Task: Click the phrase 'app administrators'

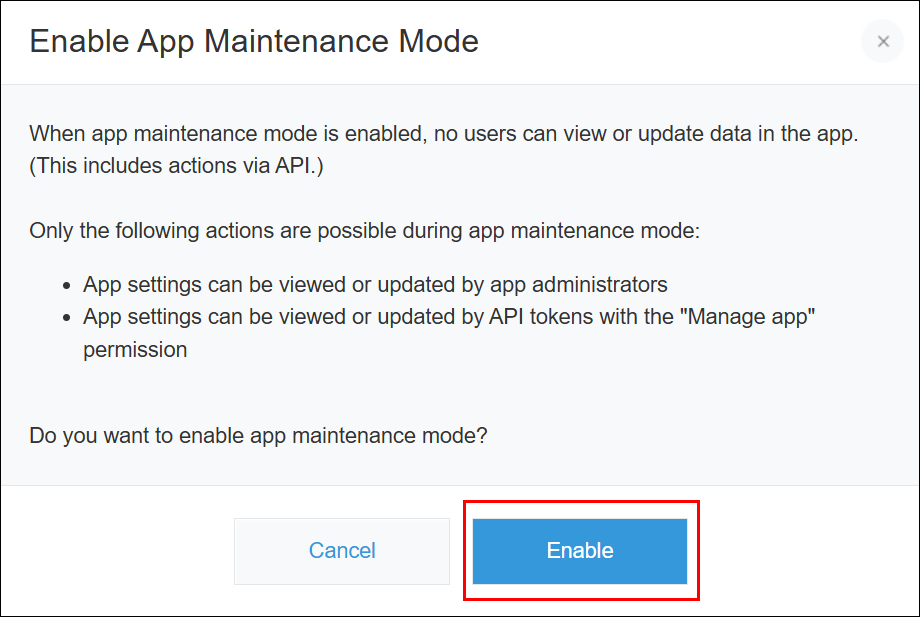Action: 579,285
